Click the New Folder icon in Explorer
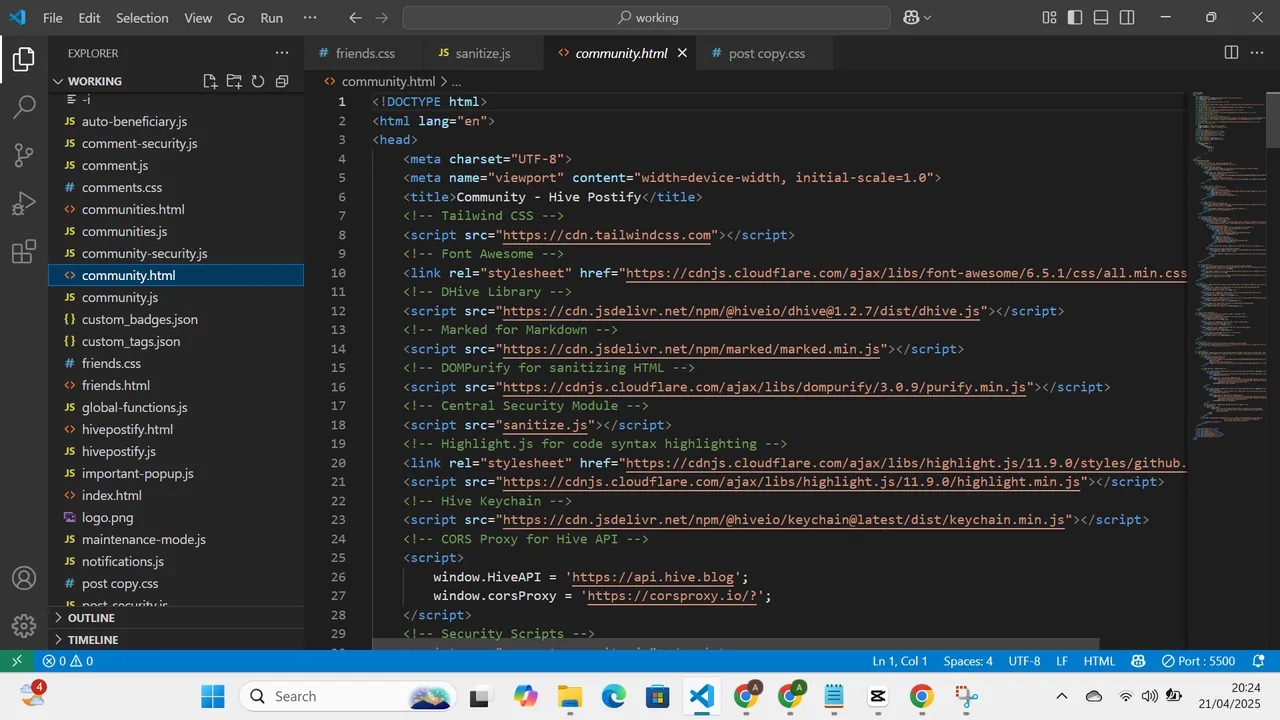Screen dimensions: 1280x720 point(234,81)
